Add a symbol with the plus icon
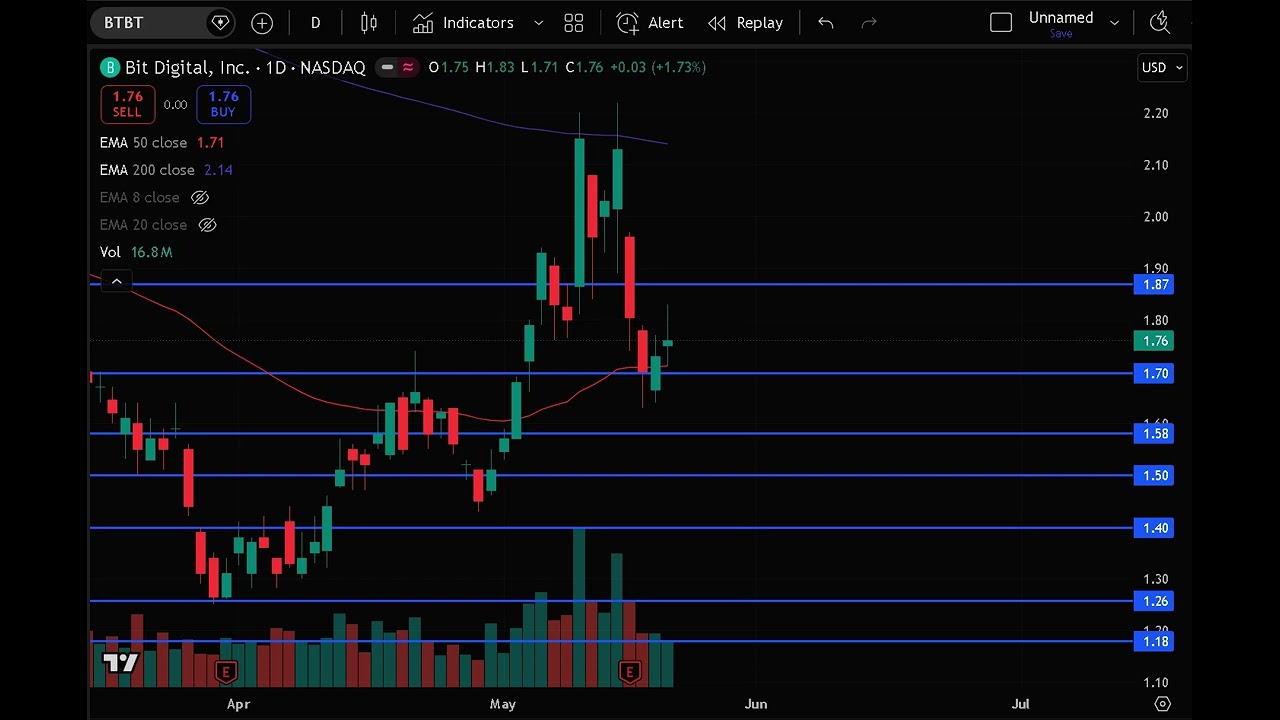Image resolution: width=1280 pixels, height=720 pixels. click(262, 22)
